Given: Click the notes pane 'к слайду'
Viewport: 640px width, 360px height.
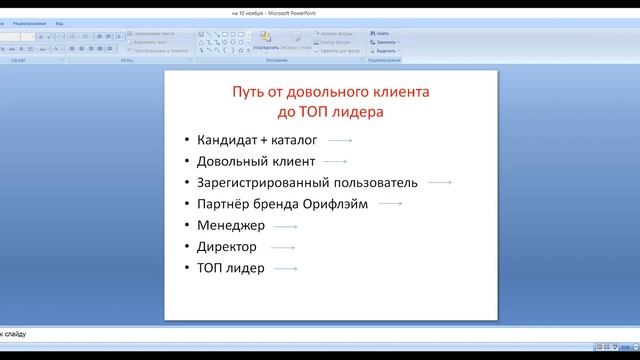Looking at the screenshot, I should (13, 334).
